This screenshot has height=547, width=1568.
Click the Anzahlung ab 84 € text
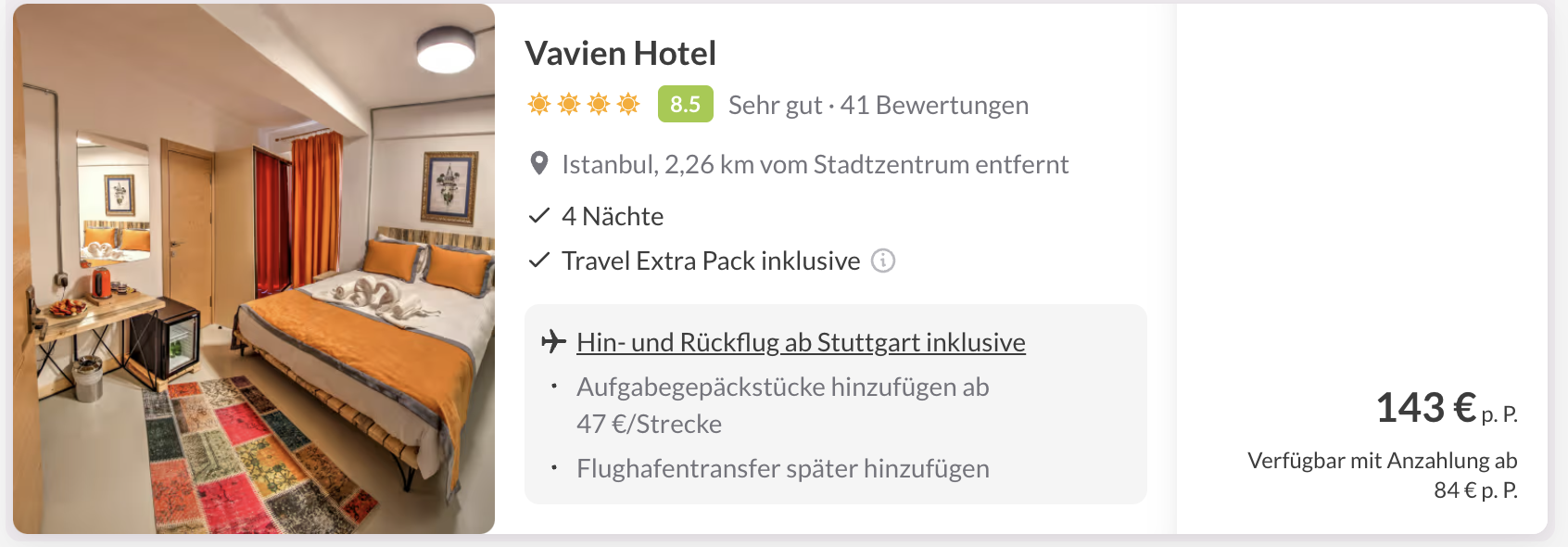click(1382, 475)
